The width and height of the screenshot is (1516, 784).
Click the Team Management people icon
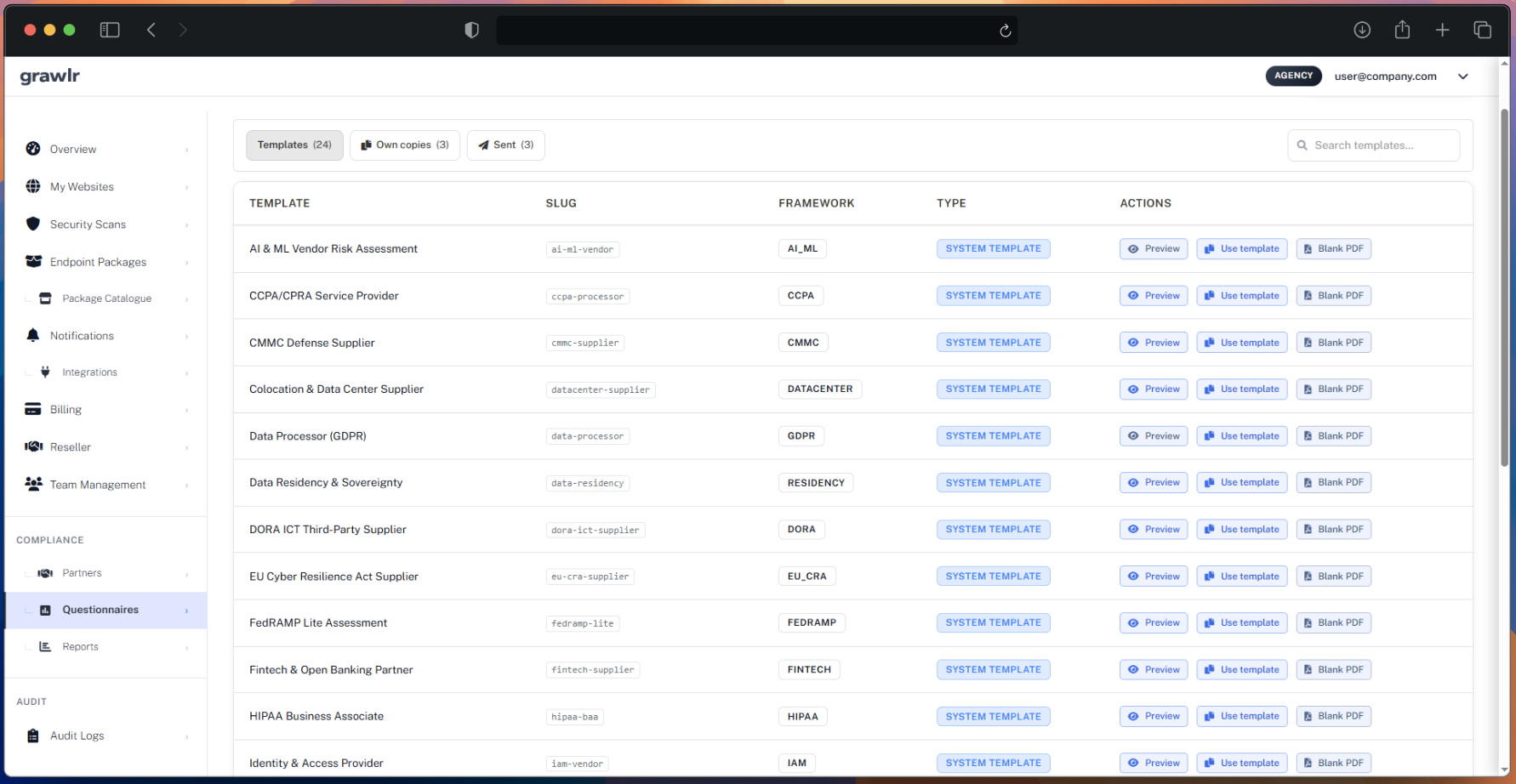33,484
